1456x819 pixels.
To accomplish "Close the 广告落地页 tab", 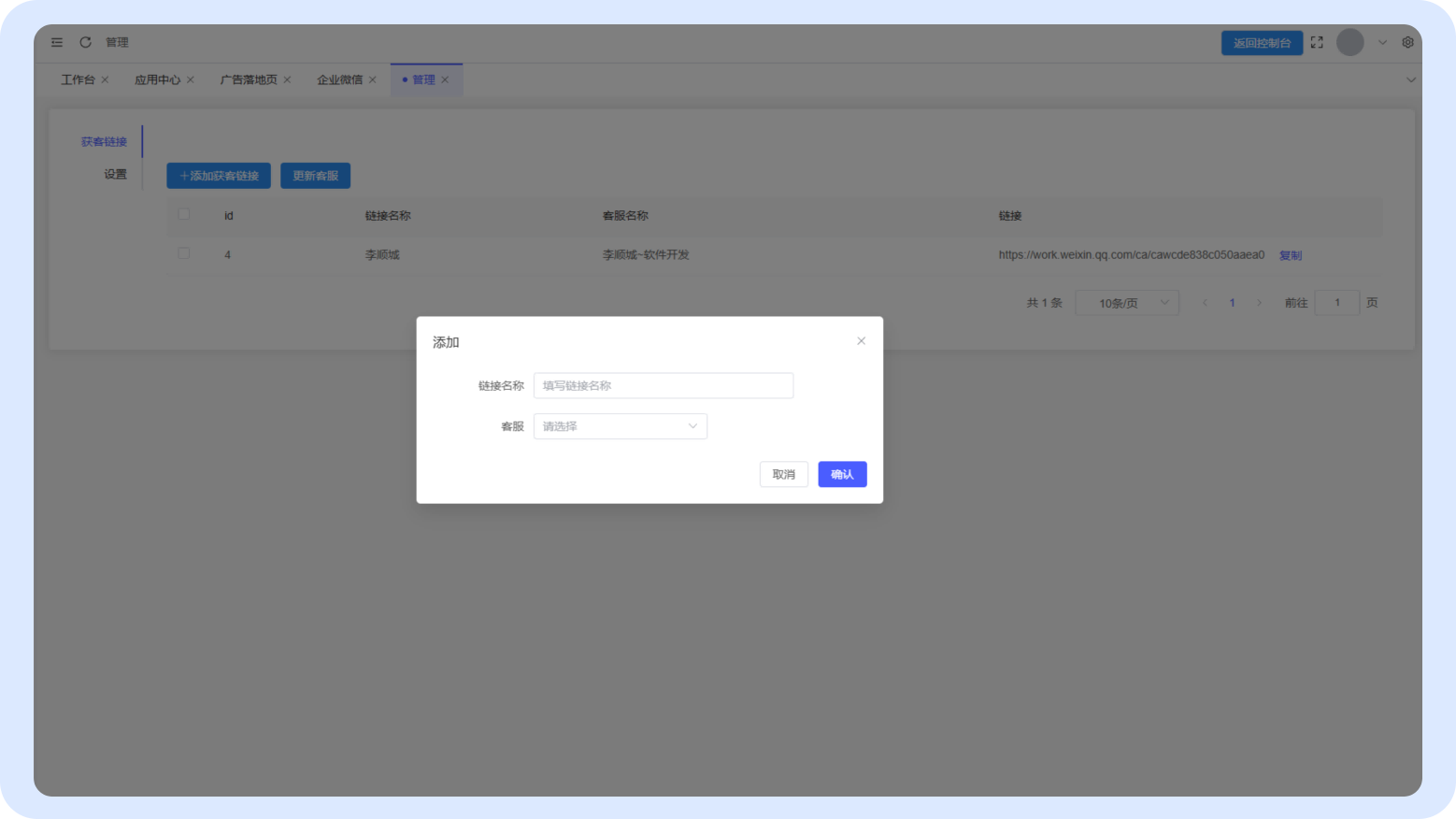I will pos(287,79).
